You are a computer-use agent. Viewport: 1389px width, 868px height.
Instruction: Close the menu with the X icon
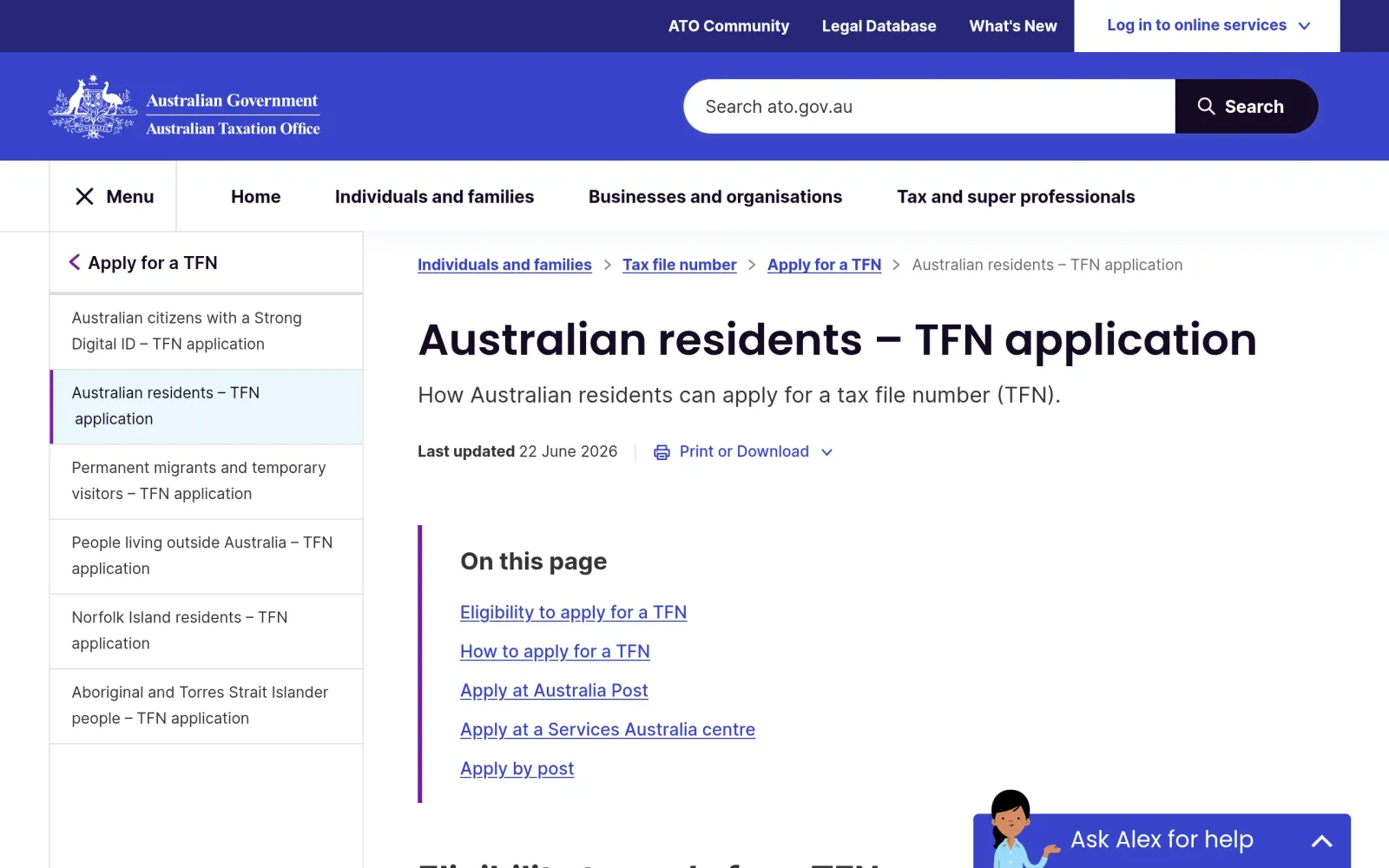84,197
